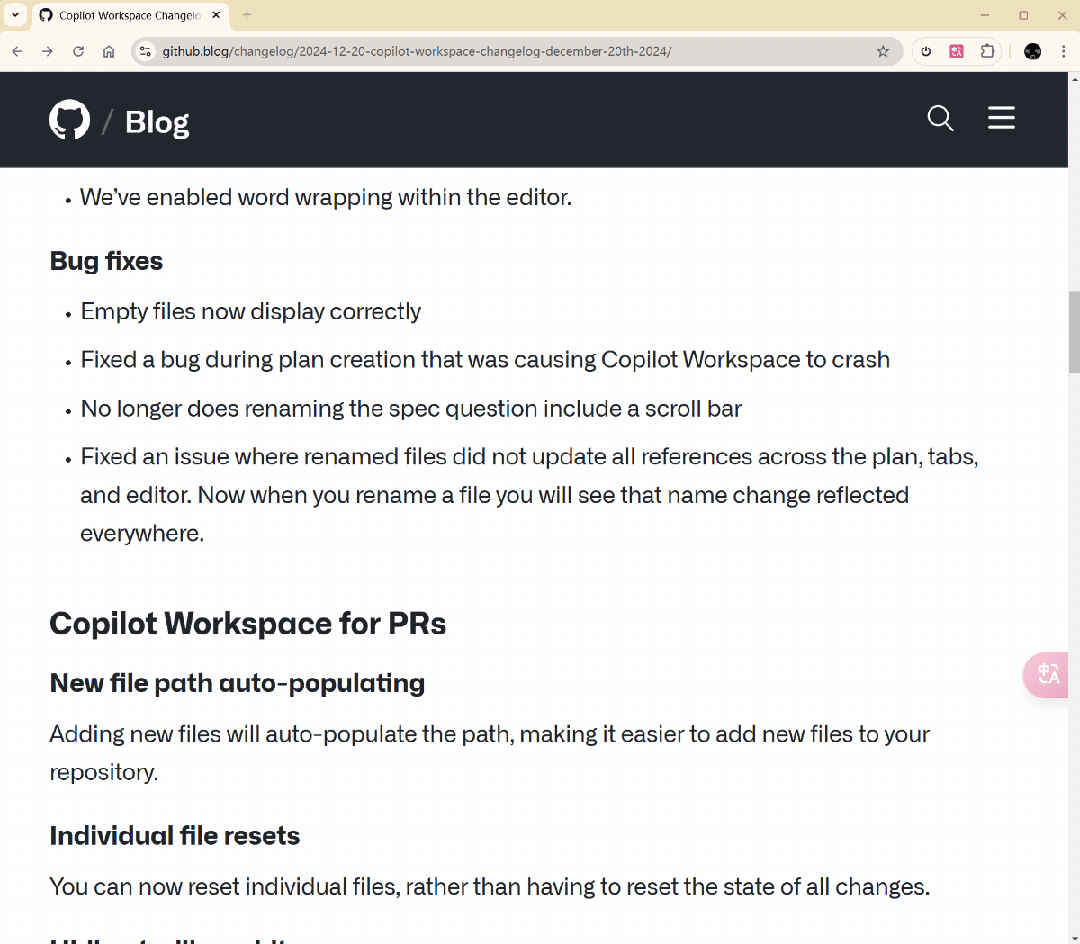
Task: Open the browser home page
Action: (109, 52)
